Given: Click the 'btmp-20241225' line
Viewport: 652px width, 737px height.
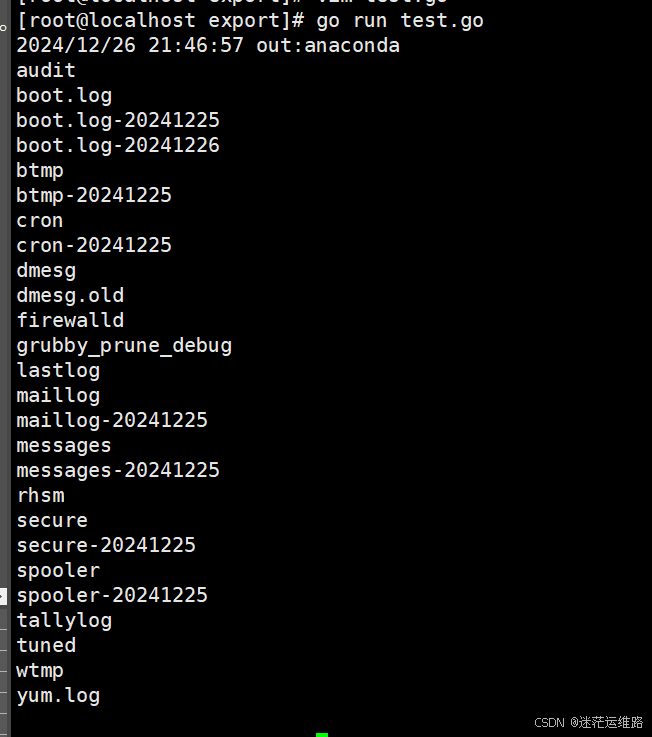Looking at the screenshot, I should [x=94, y=195].
